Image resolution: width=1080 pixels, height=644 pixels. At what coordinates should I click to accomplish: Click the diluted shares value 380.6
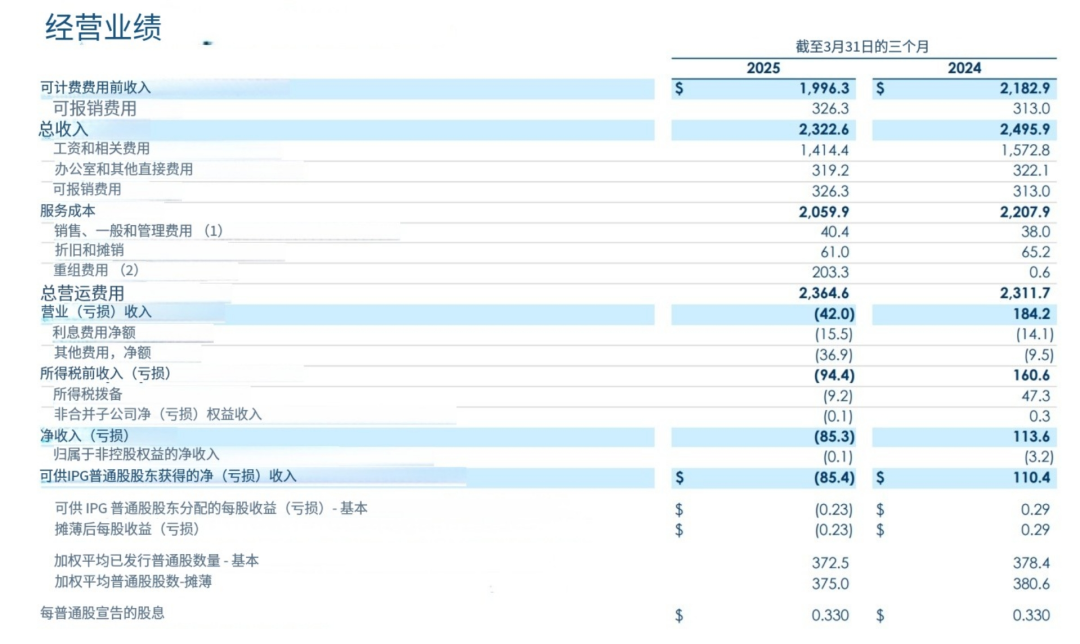[x=1031, y=584]
